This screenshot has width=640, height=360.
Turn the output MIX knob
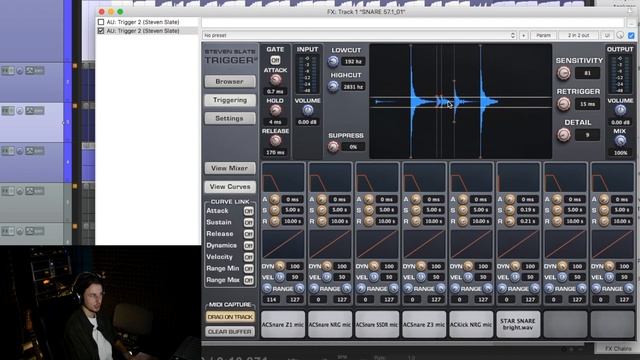pyautogui.click(x=620, y=140)
